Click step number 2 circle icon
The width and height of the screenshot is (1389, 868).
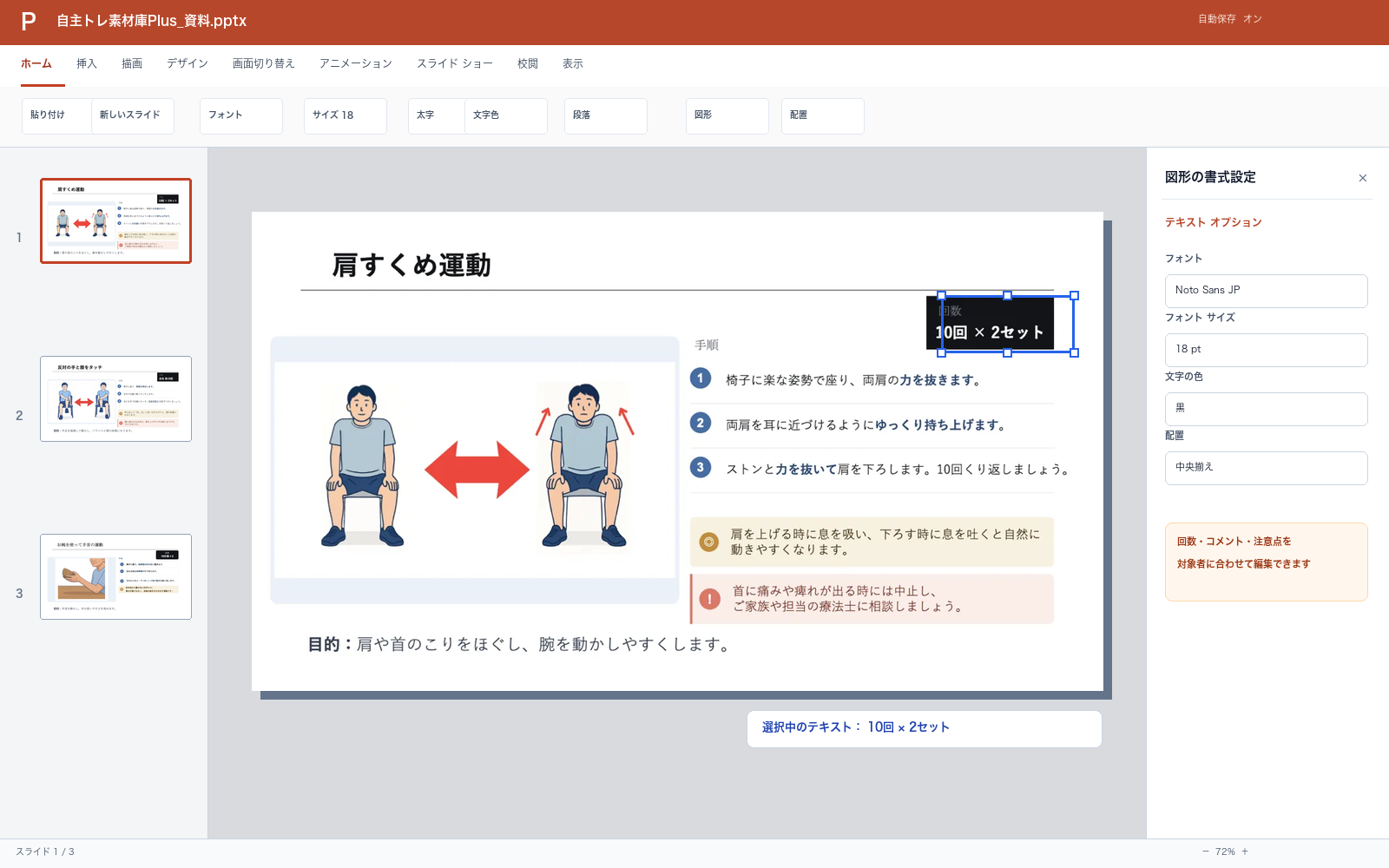(701, 423)
